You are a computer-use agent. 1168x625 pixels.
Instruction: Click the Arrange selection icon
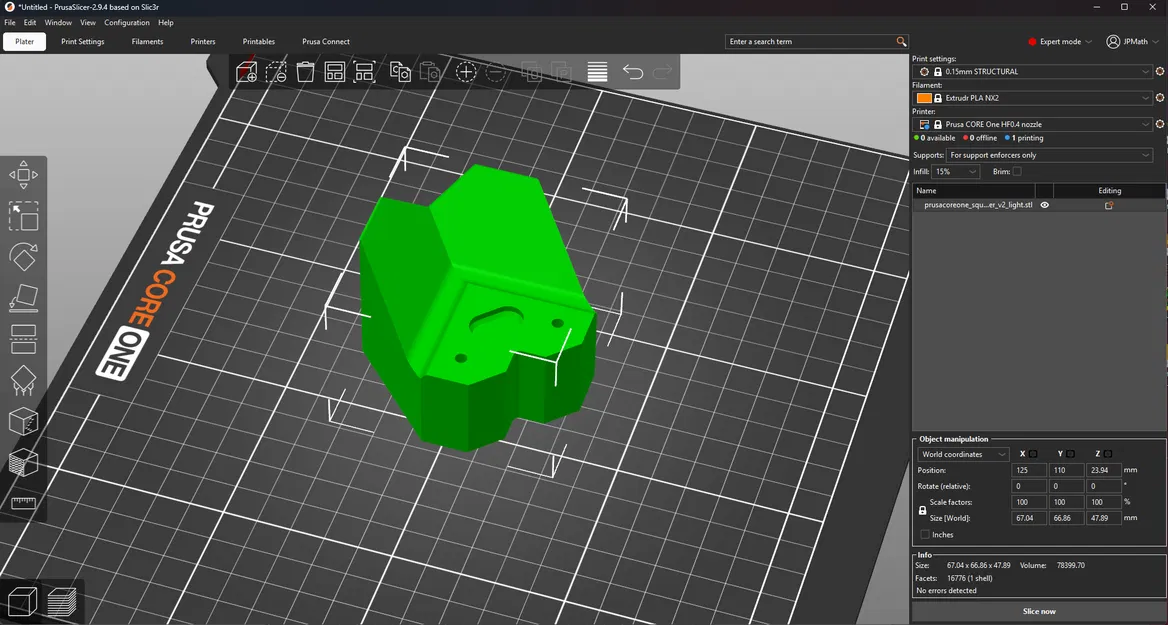(x=364, y=72)
